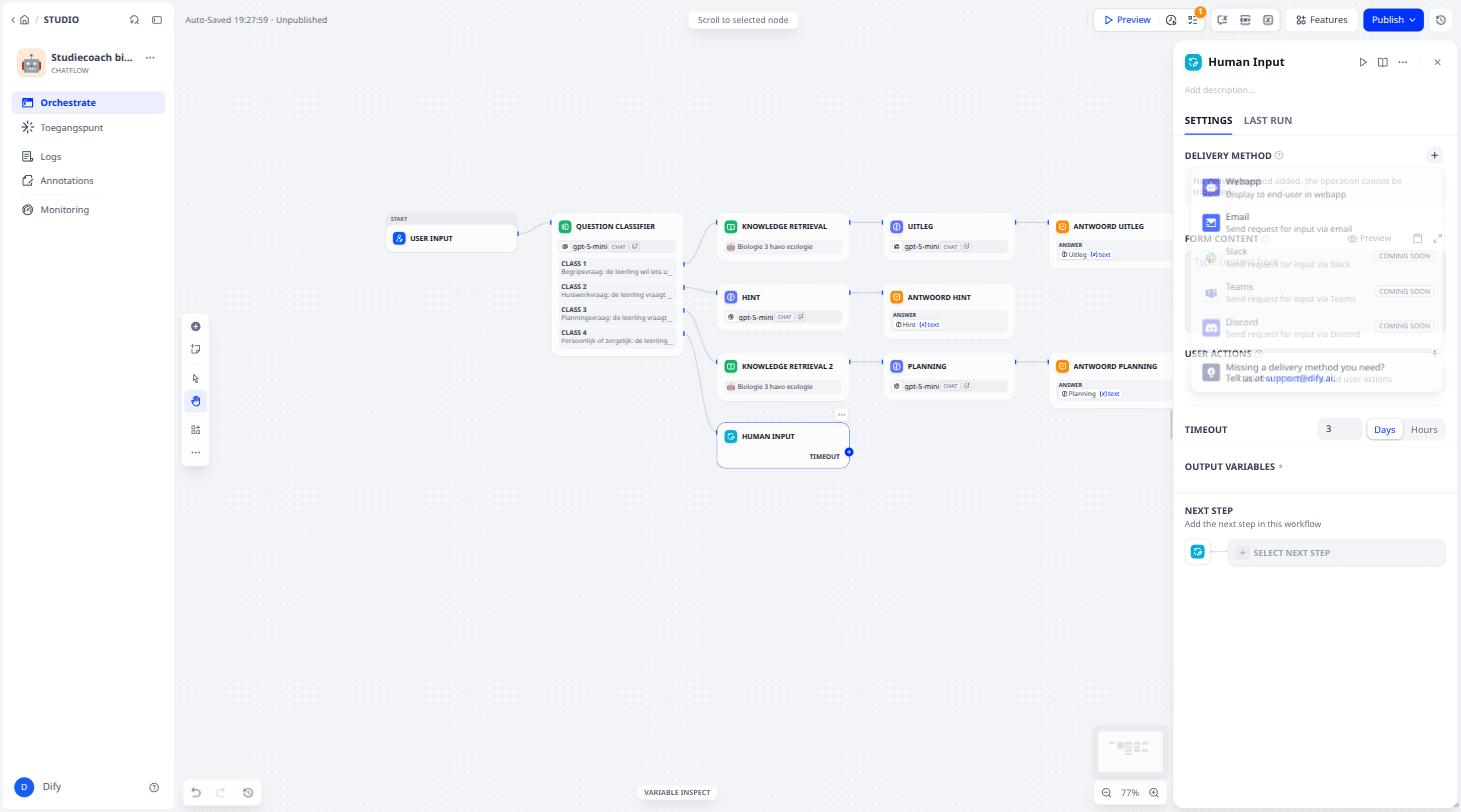Open more options in canvas toolbar

tap(195, 453)
